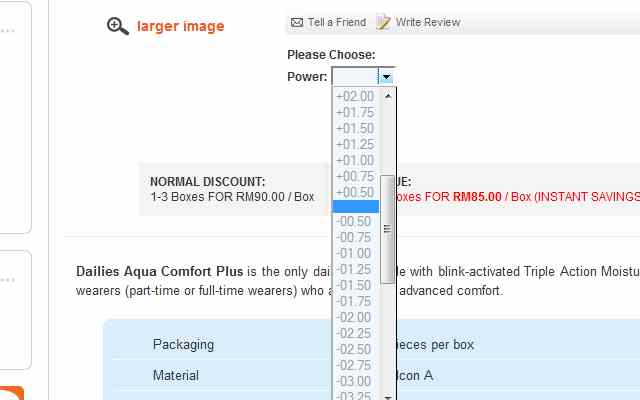Select +01.25 power option
Viewport: 640px width, 400px height.
(356, 144)
